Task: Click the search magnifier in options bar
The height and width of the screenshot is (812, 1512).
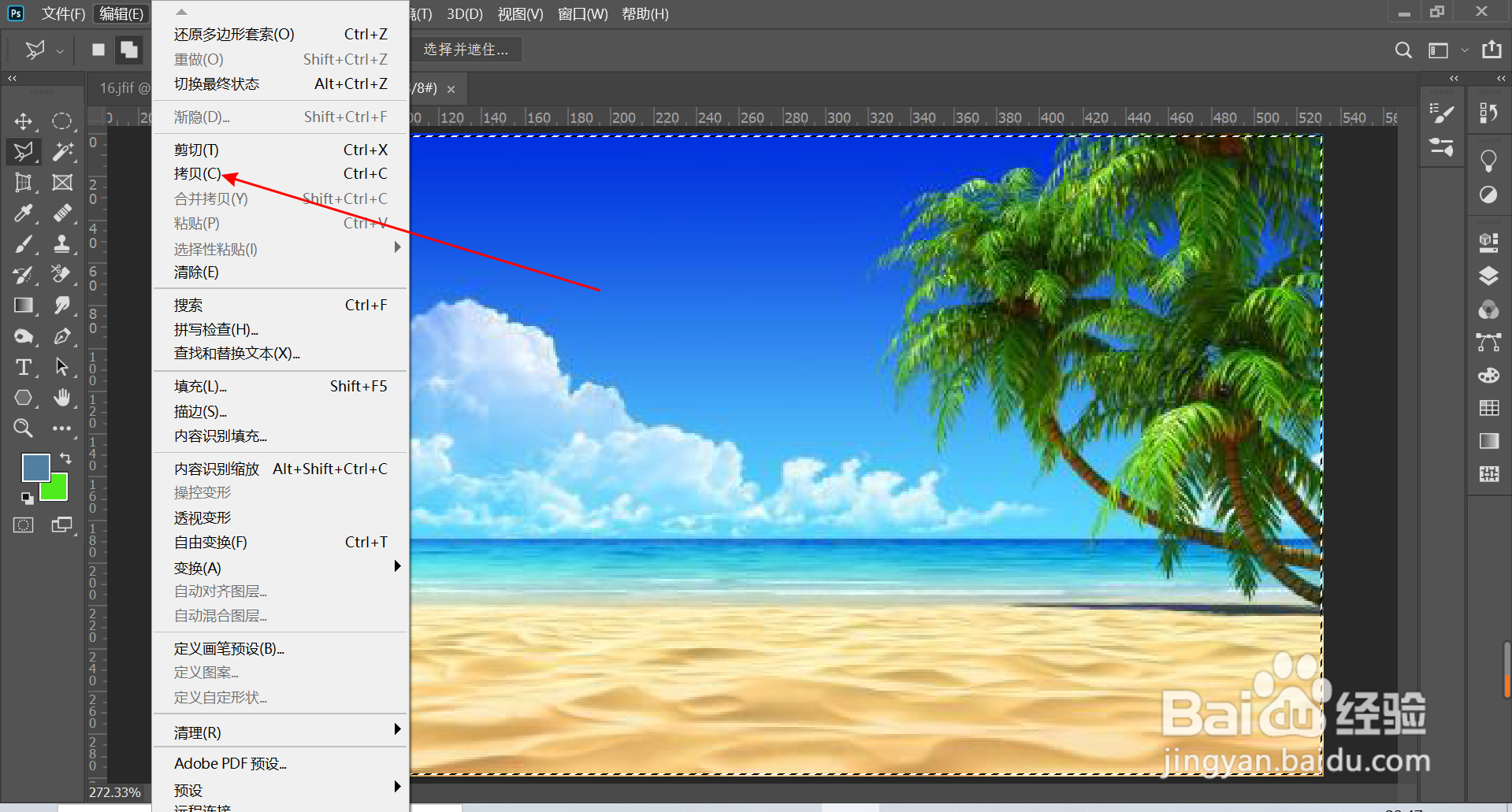Action: pos(1403,50)
